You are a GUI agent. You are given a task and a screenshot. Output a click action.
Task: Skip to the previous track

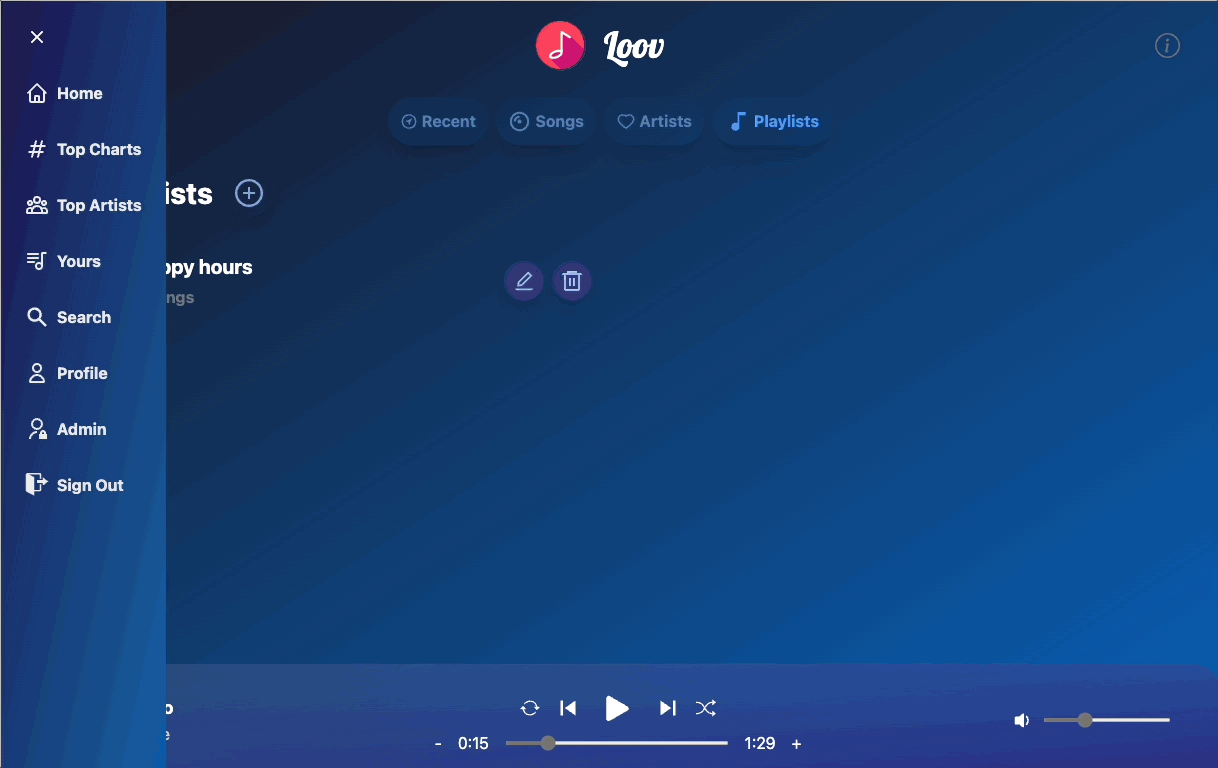(x=568, y=708)
